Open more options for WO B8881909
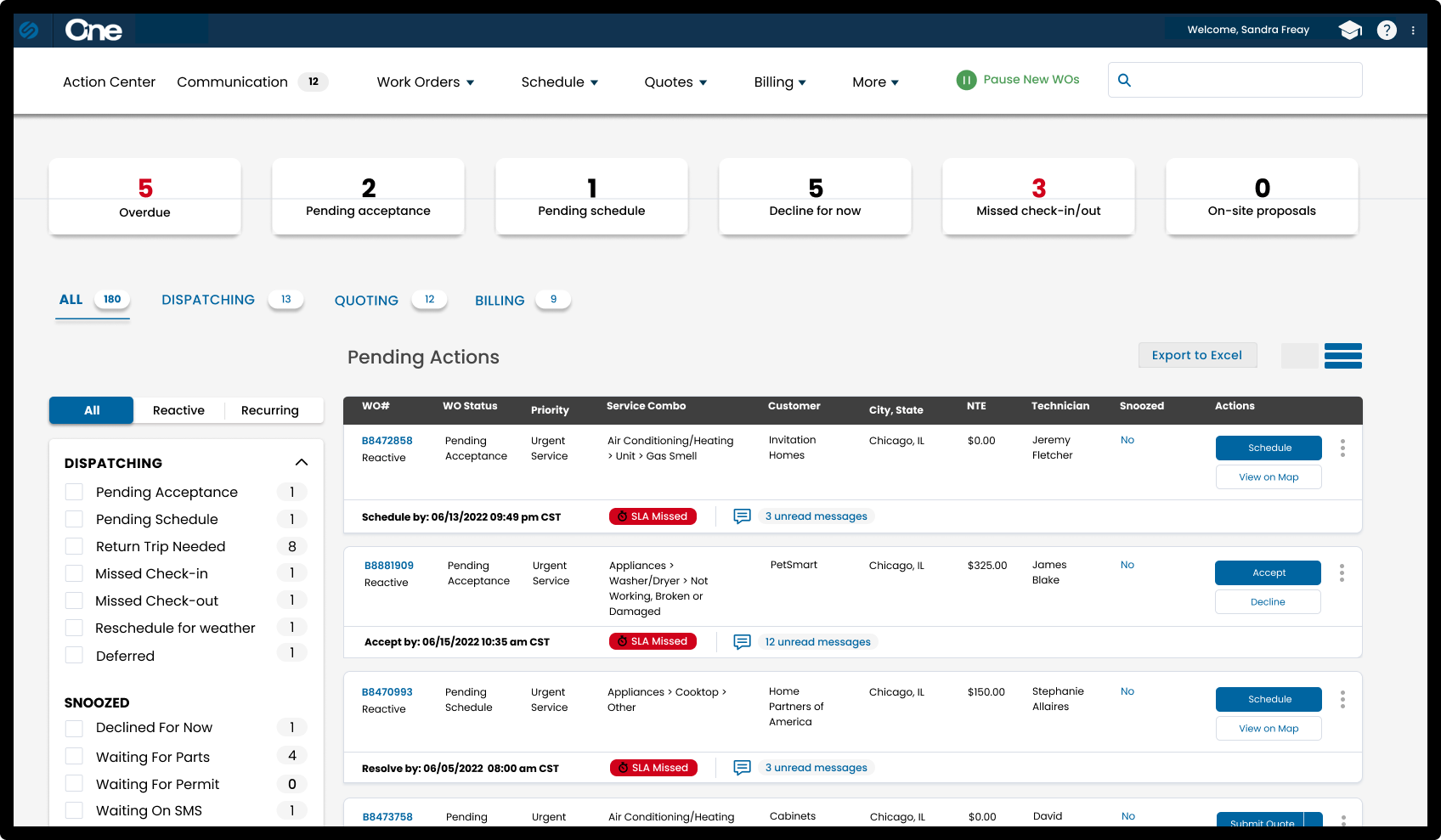This screenshot has width=1441, height=840. pyautogui.click(x=1342, y=573)
